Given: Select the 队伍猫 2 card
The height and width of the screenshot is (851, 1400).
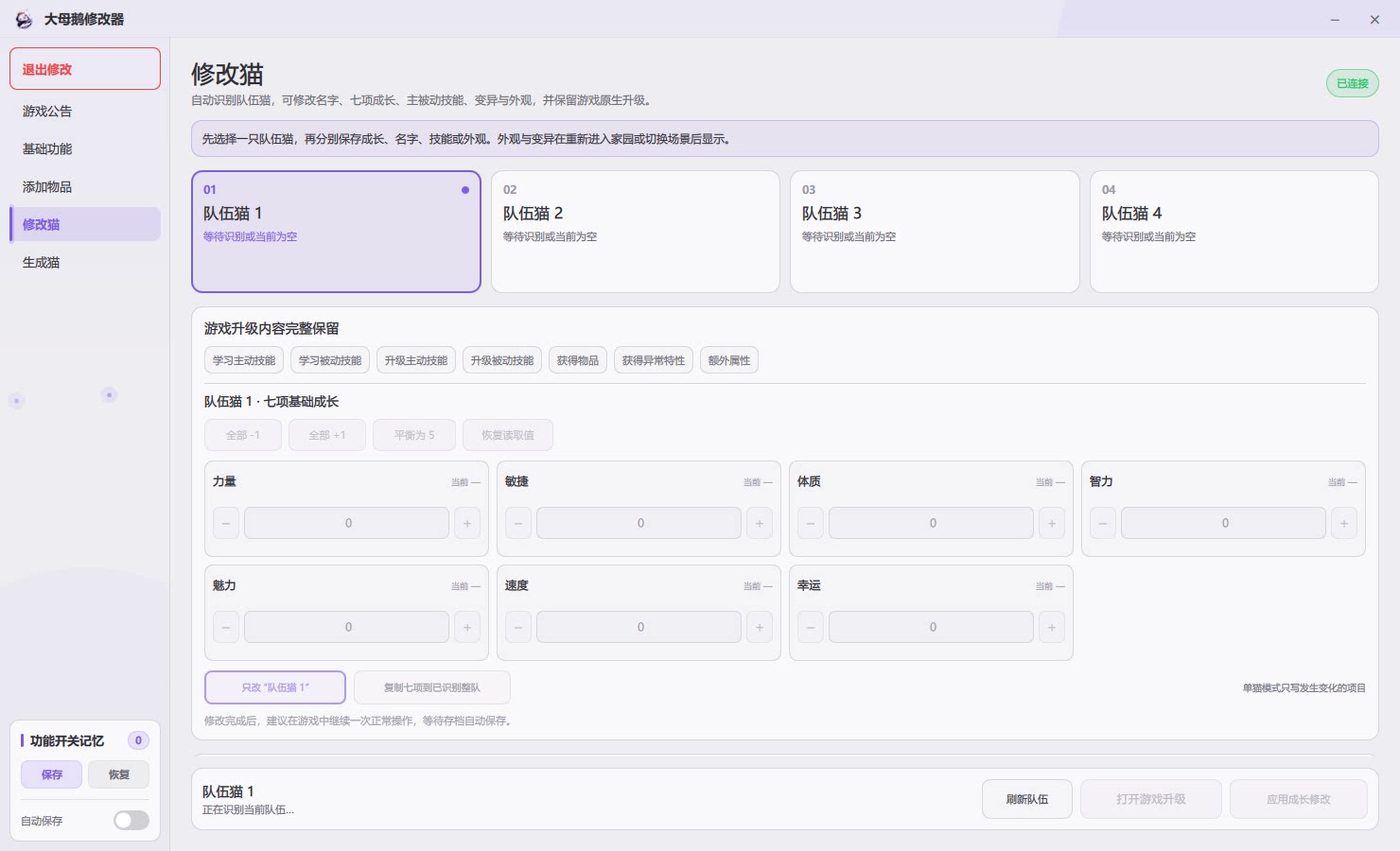Looking at the screenshot, I should click(x=636, y=232).
